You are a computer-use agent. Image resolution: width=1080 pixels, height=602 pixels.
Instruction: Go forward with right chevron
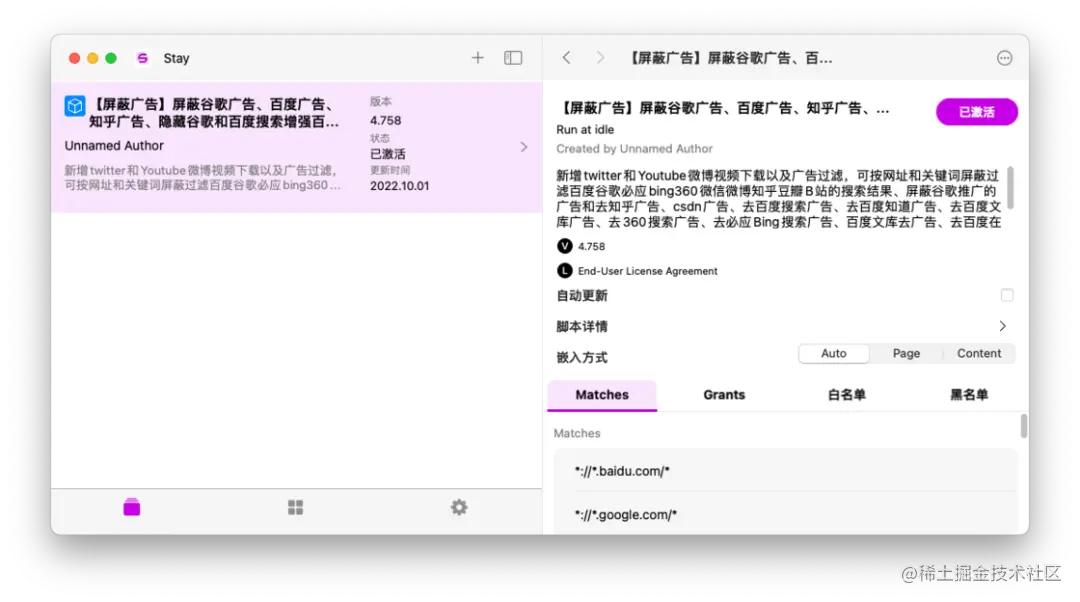[x=600, y=58]
